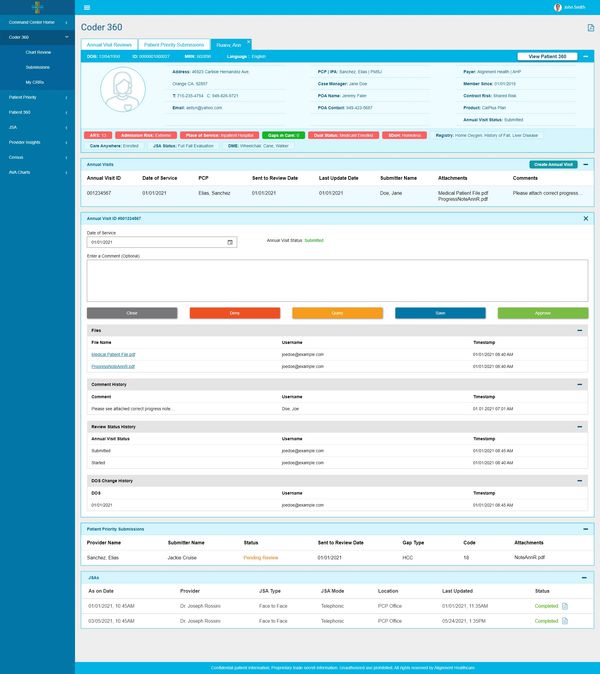
Task: Open Submissions submenu item
Action: coord(38,67)
